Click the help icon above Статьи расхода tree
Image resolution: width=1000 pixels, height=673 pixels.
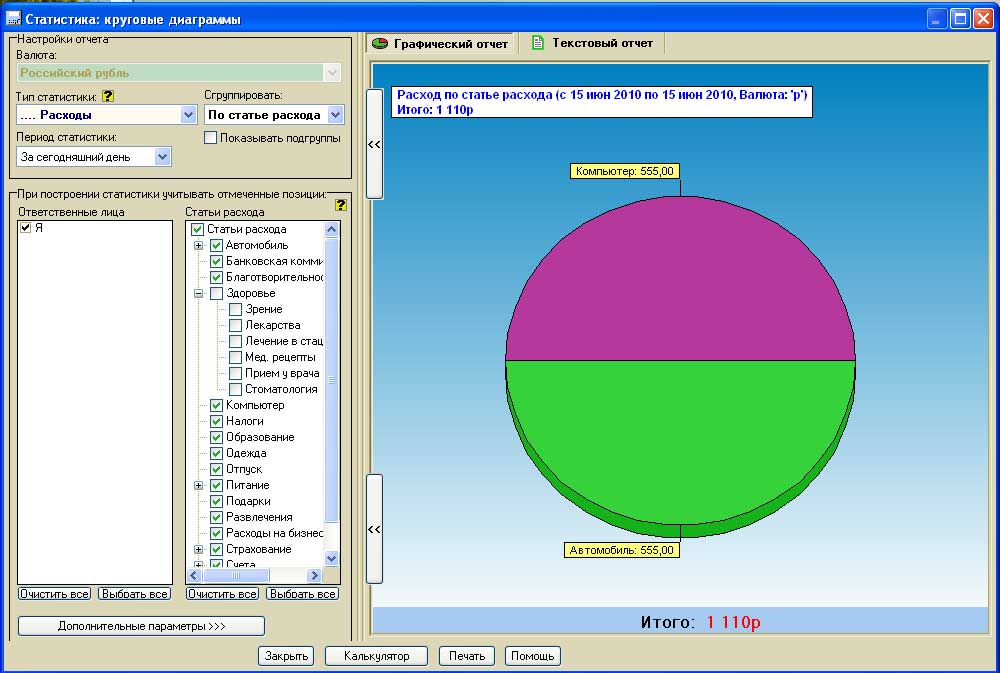click(x=340, y=205)
